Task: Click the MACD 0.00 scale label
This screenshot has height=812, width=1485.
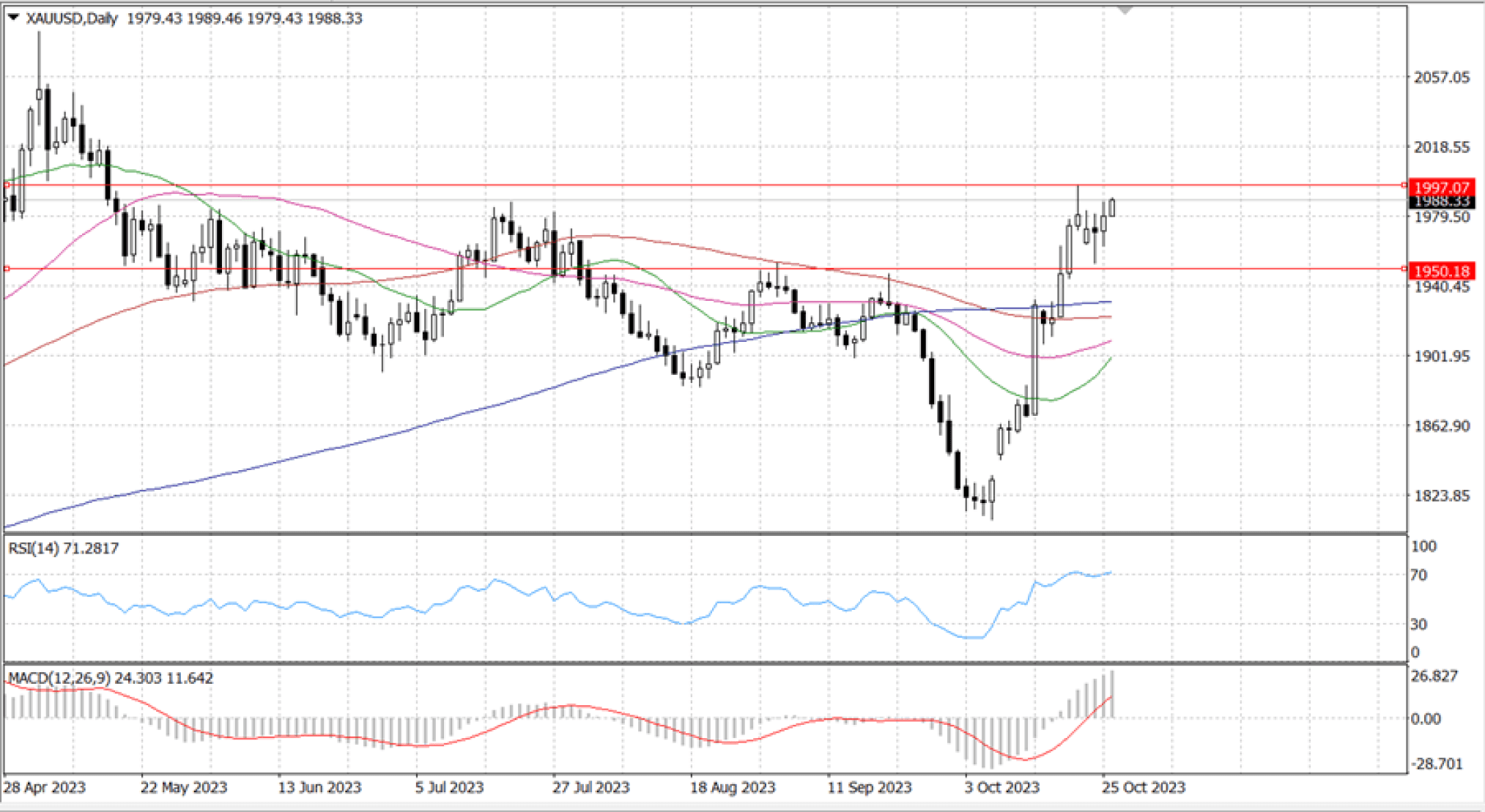Action: [x=1426, y=719]
